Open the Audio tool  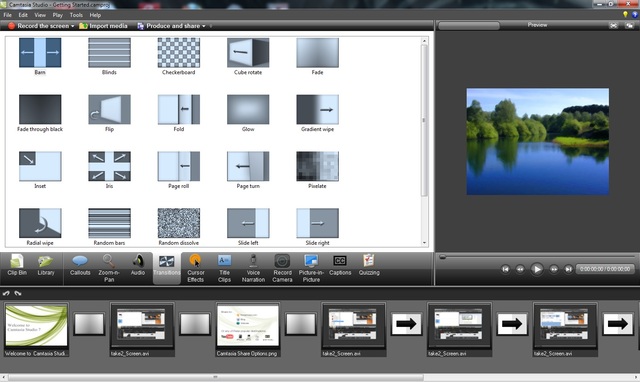point(138,265)
